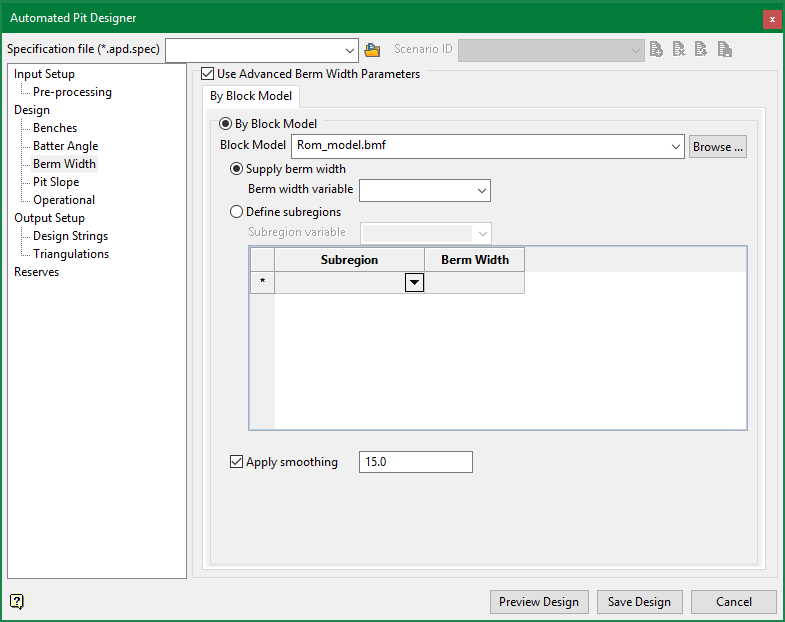Click the delete scenario icon
Image resolution: width=785 pixels, height=622 pixels.
pos(679,50)
